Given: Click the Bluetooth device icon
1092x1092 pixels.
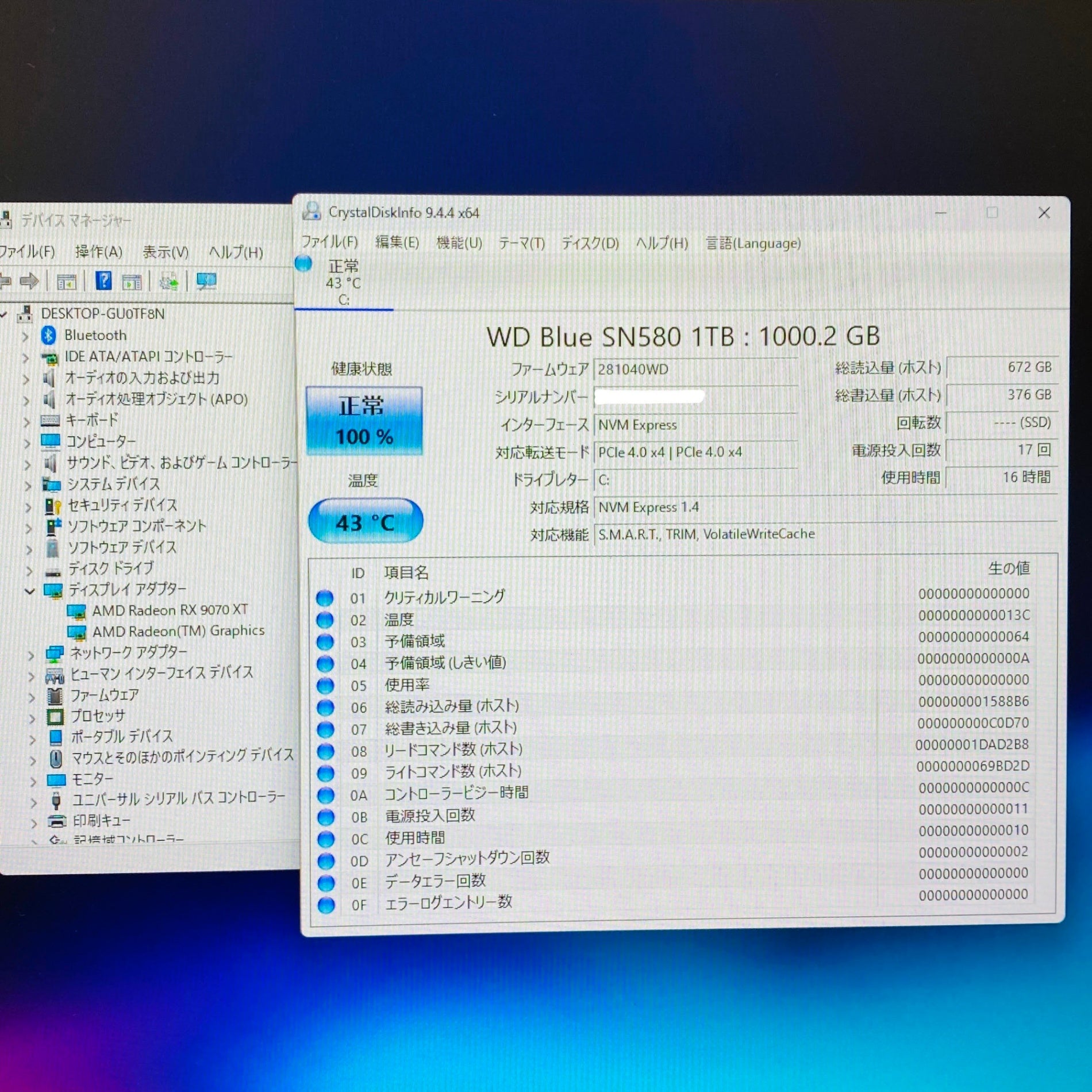Looking at the screenshot, I should [49, 335].
